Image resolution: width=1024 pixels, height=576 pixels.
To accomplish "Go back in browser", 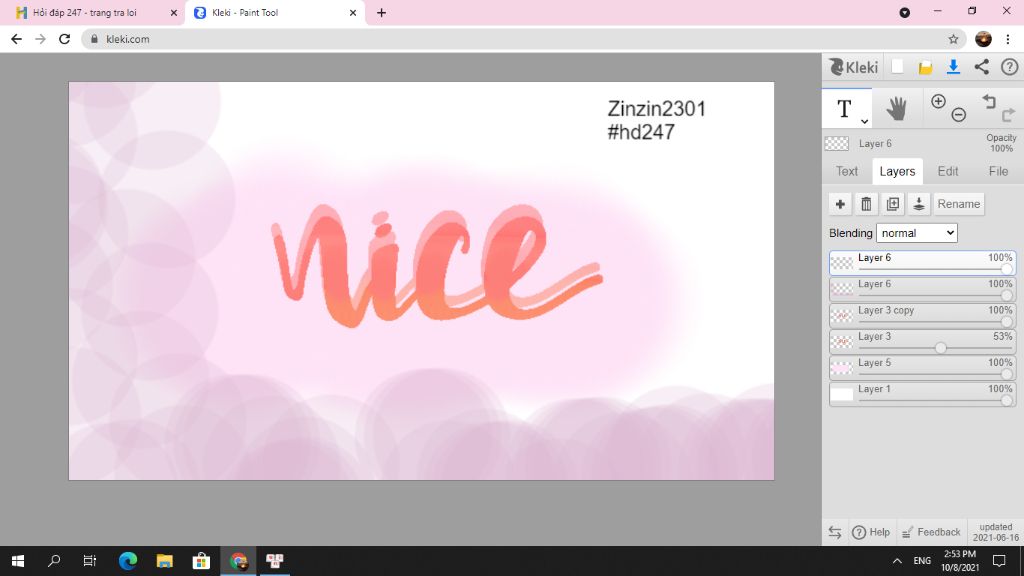I will point(16,39).
